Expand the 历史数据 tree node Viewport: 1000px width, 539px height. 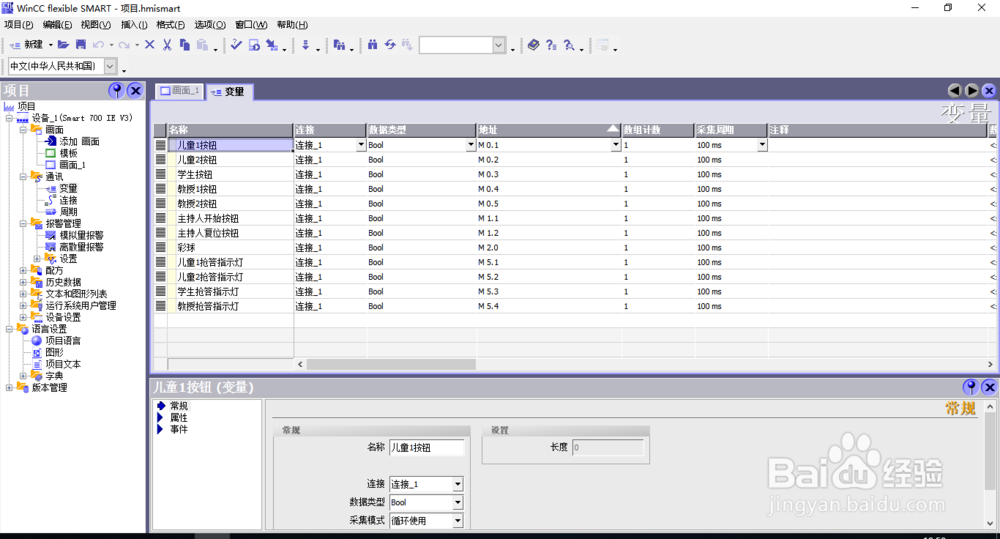tap(23, 282)
